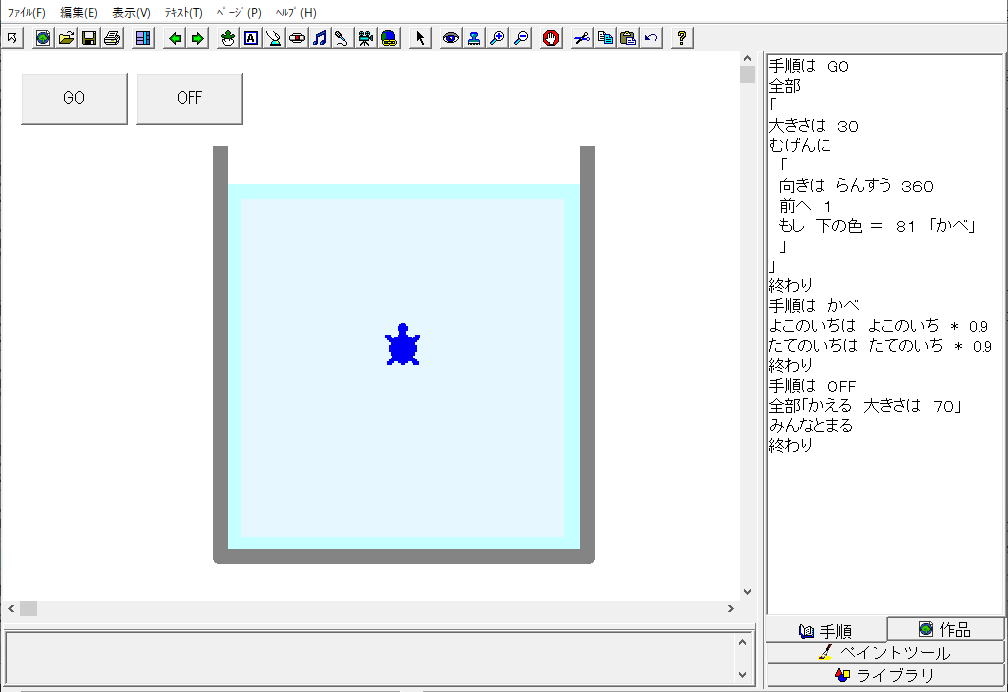Save the project with the floppy disk icon
1008x692 pixels.
click(x=89, y=38)
